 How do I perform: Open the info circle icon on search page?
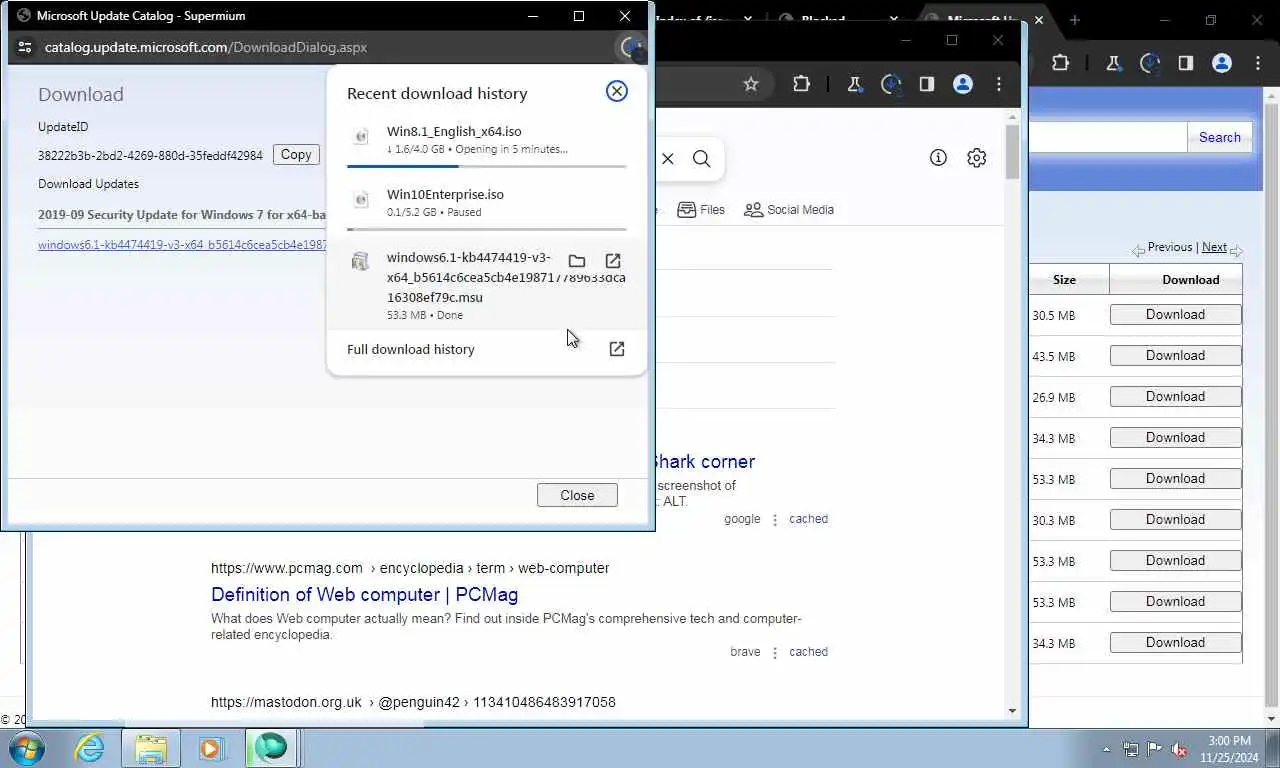pos(938,157)
